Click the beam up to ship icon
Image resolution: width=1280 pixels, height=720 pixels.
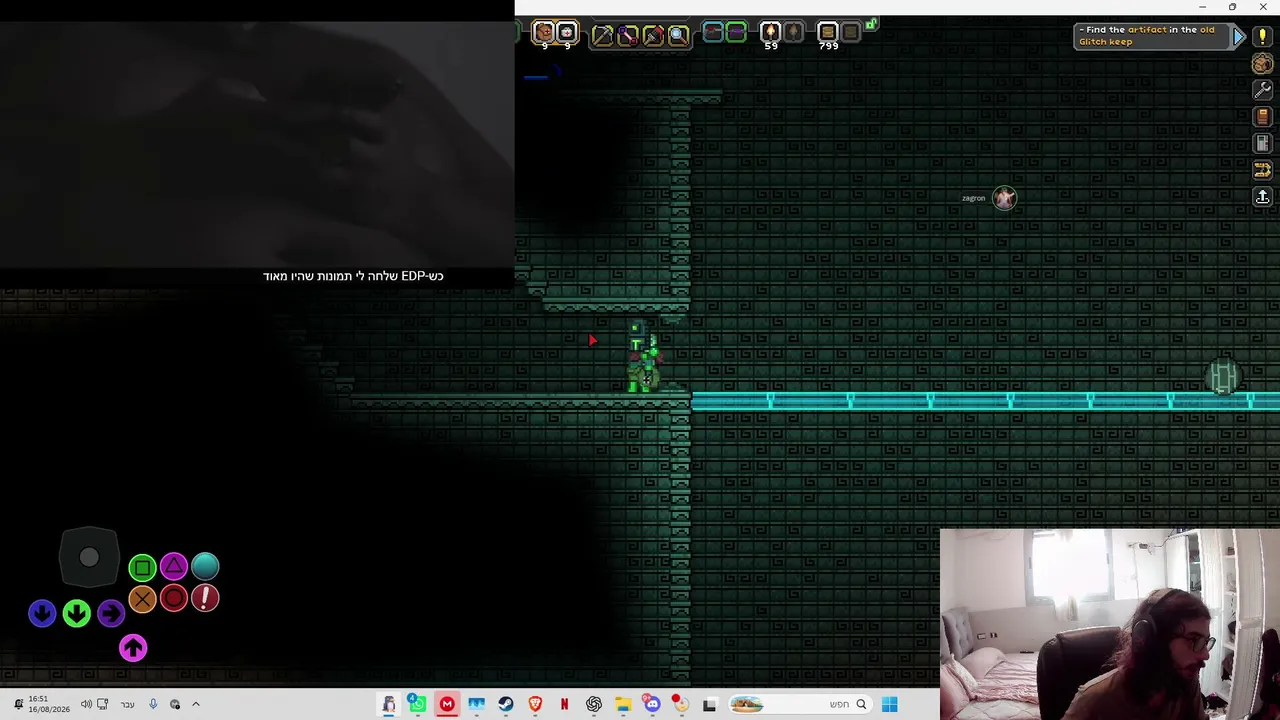tap(1262, 197)
